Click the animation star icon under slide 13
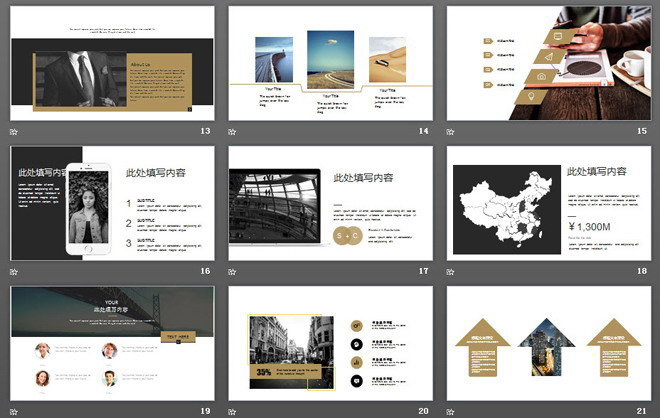 (x=14, y=131)
